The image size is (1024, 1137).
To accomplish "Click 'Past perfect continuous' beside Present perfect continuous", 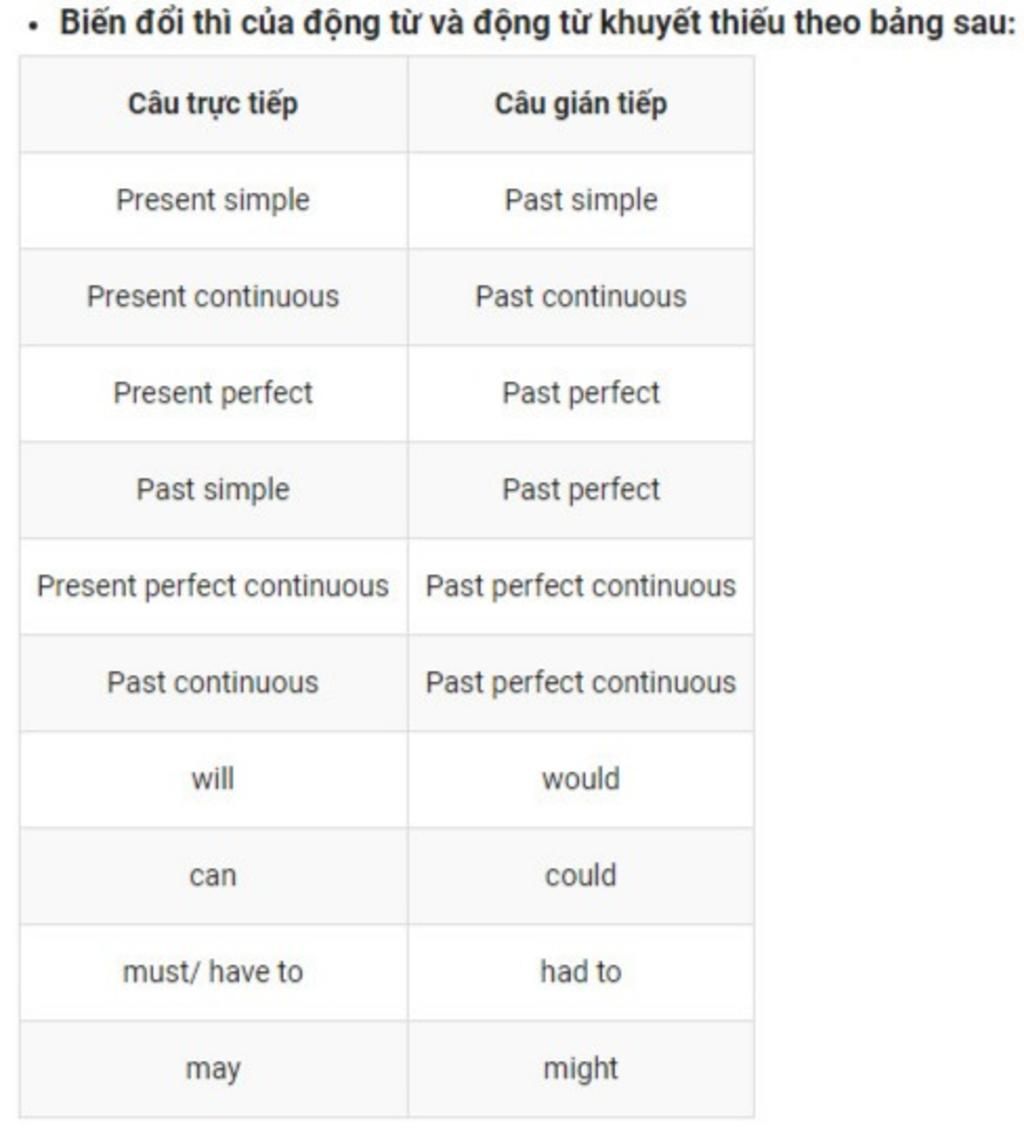I will [581, 586].
